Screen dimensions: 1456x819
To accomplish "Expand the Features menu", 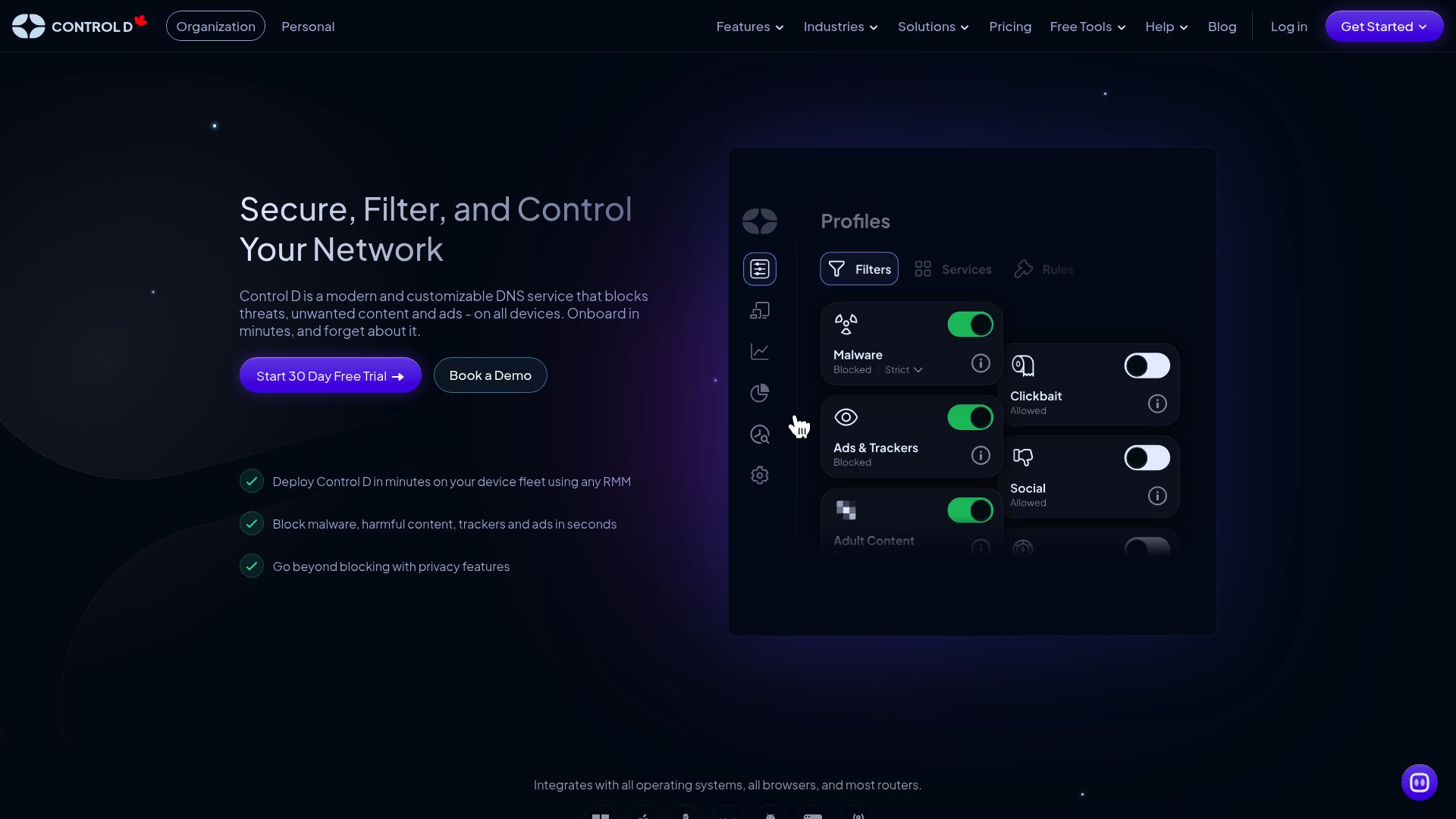I will click(750, 27).
